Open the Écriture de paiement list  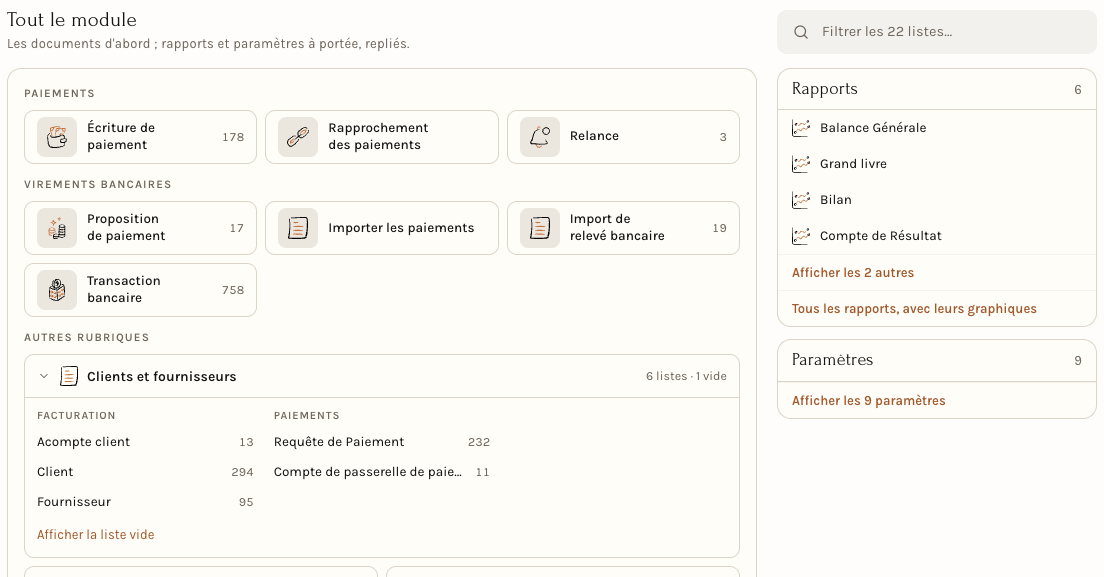click(x=141, y=137)
